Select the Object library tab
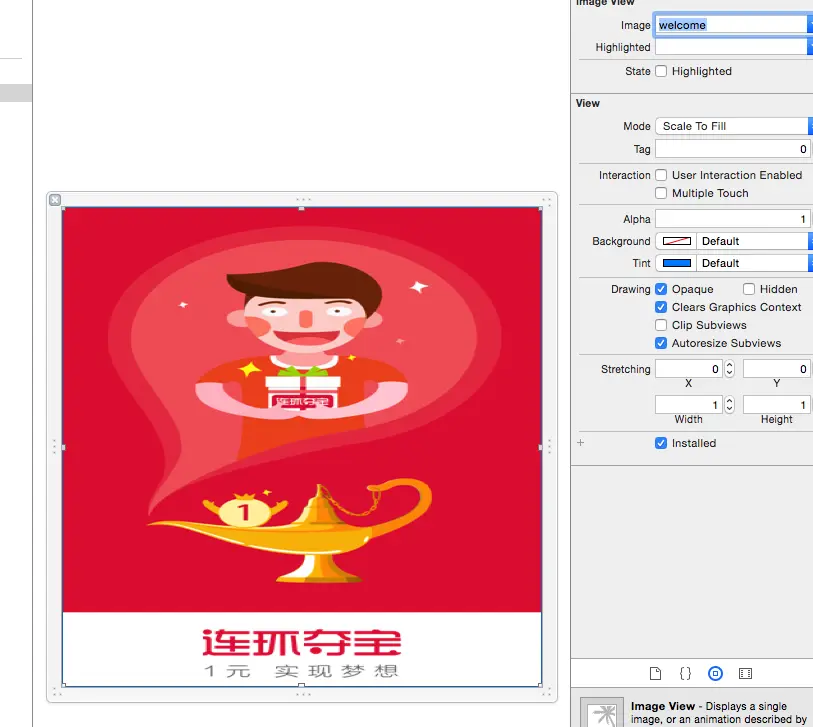This screenshot has height=727, width=813. coord(715,674)
